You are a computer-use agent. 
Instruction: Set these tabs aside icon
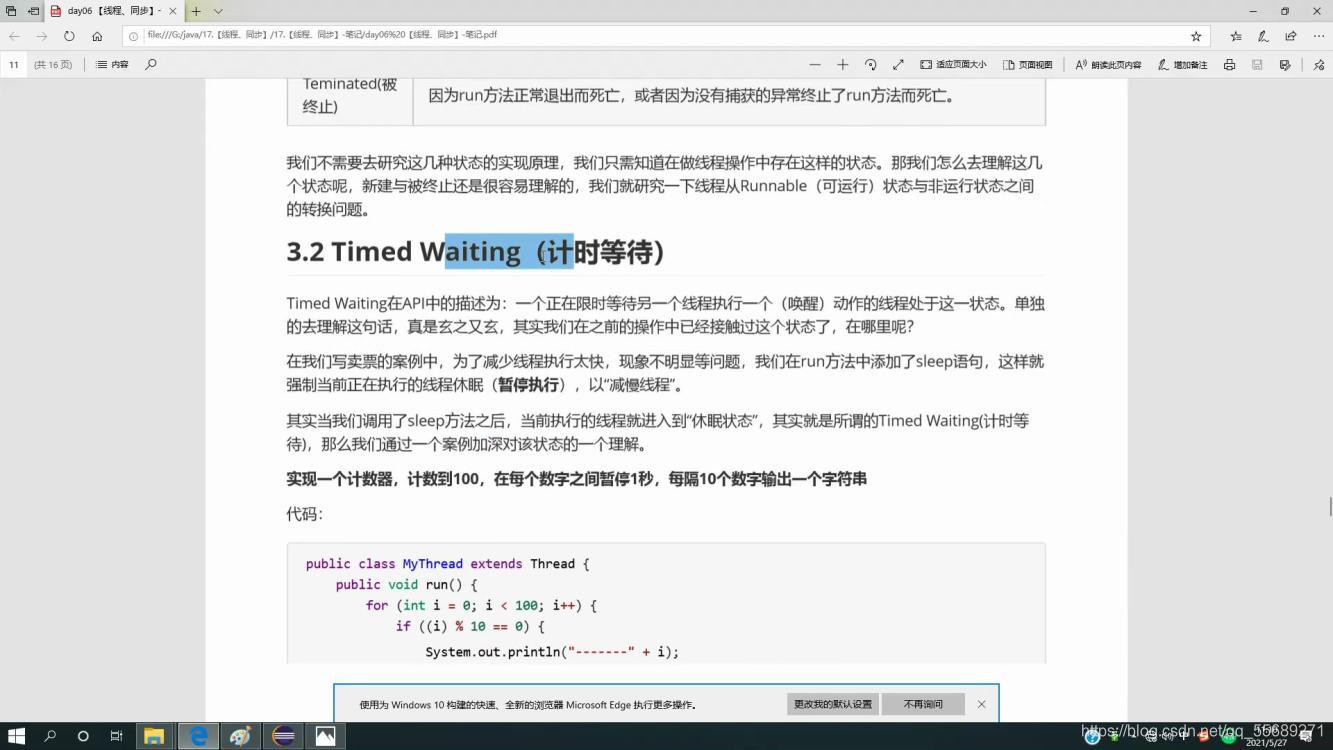pos(34,11)
